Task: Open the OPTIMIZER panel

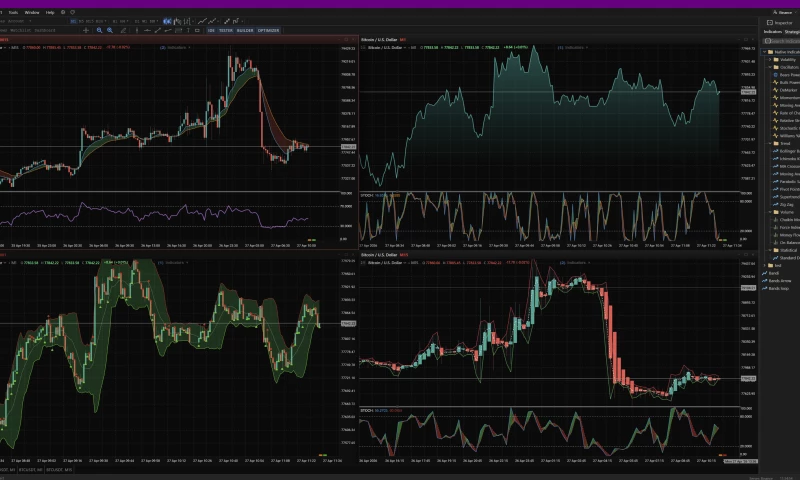Action: click(x=268, y=31)
